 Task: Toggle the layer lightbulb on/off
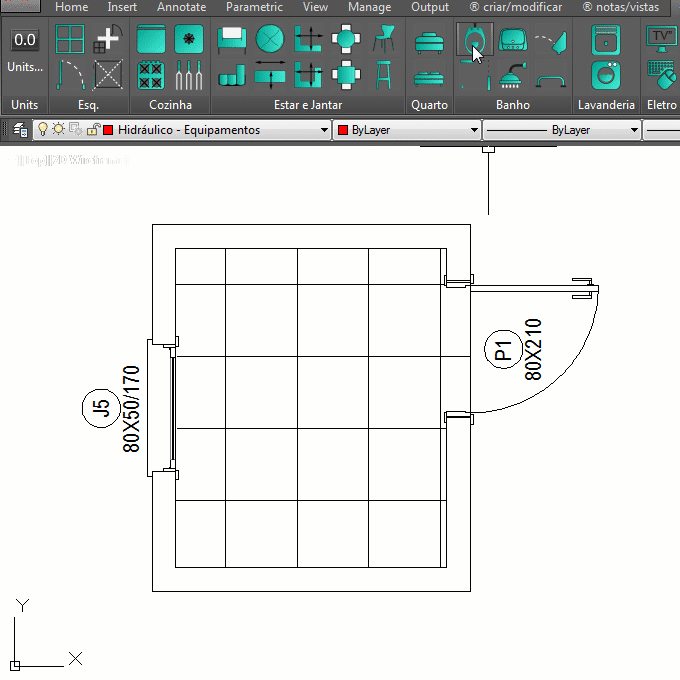[x=43, y=130]
